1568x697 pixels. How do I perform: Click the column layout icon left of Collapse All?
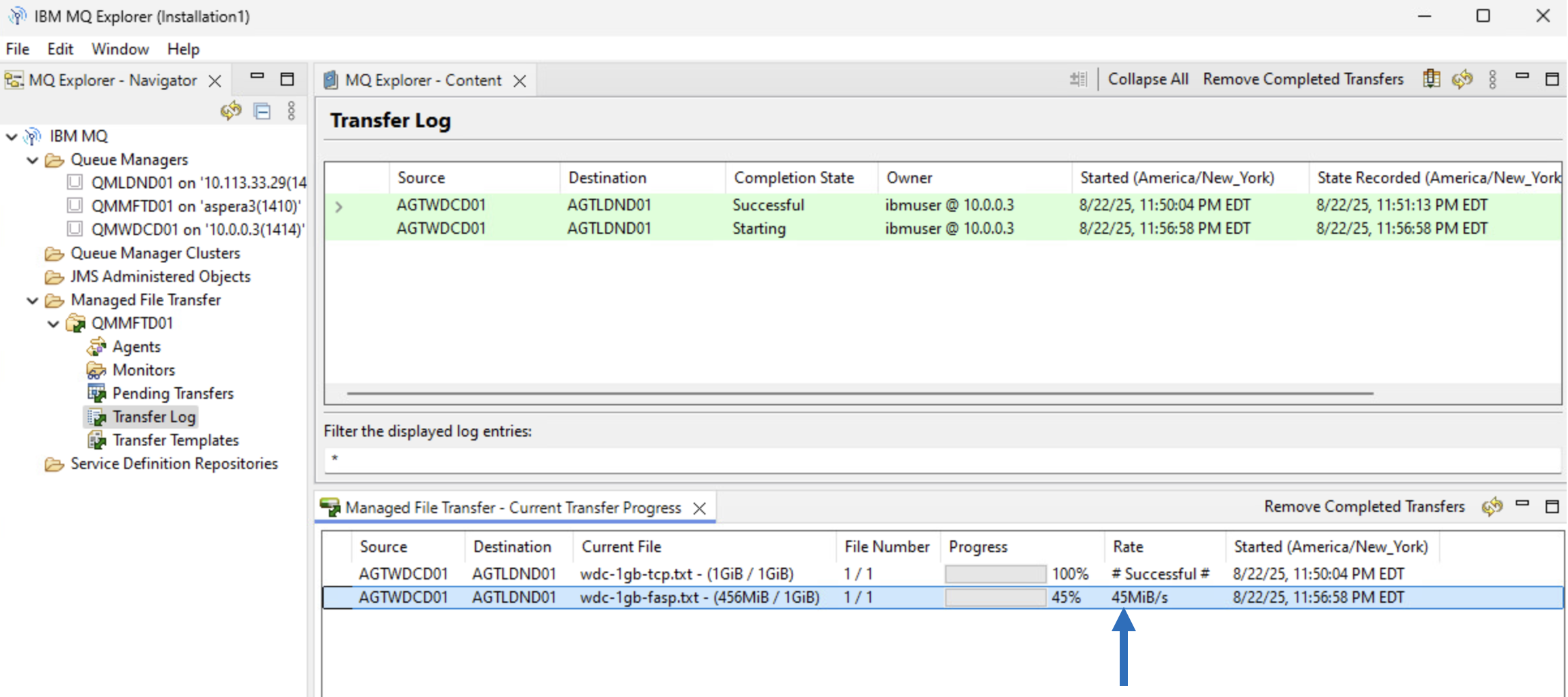click(1078, 79)
